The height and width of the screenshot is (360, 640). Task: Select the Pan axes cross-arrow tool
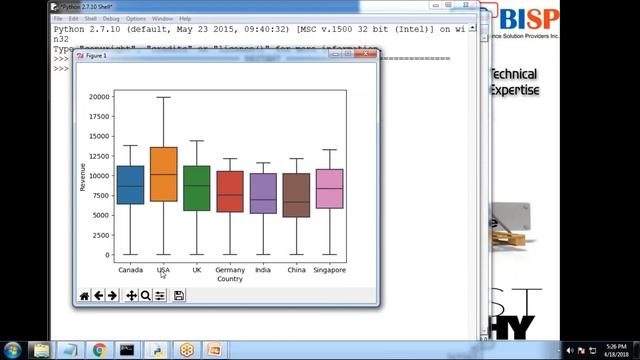coord(131,296)
